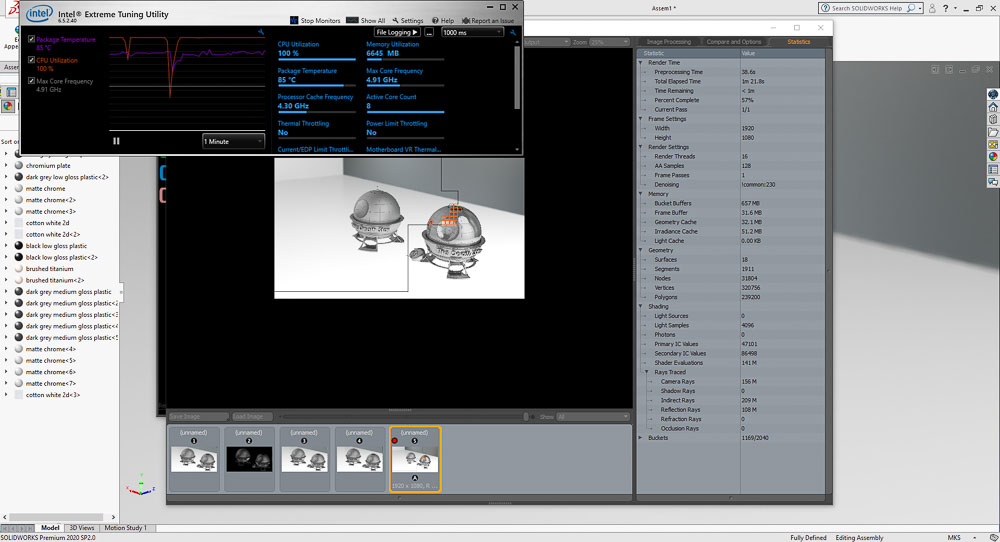Select render thumbnail number 3

304,459
